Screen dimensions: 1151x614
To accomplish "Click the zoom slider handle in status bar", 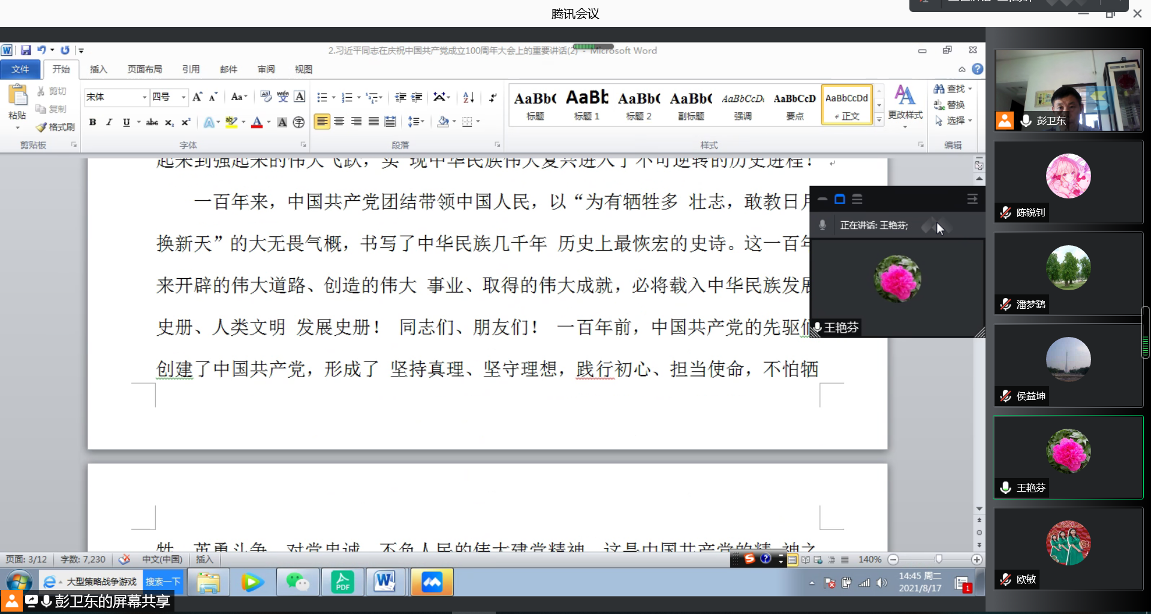I will (937, 559).
